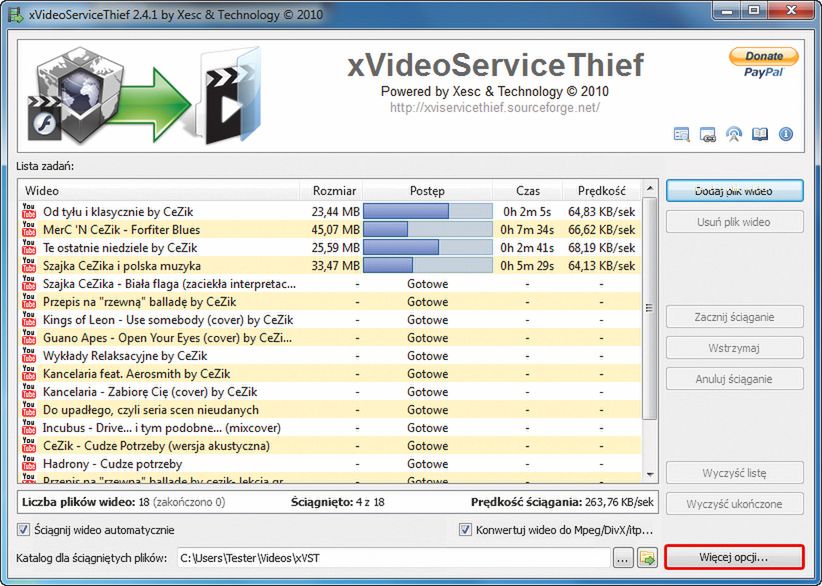Screen dimensions: 822x586
Task: Click the task list vertical scrollbar thumb
Action: tap(650, 308)
